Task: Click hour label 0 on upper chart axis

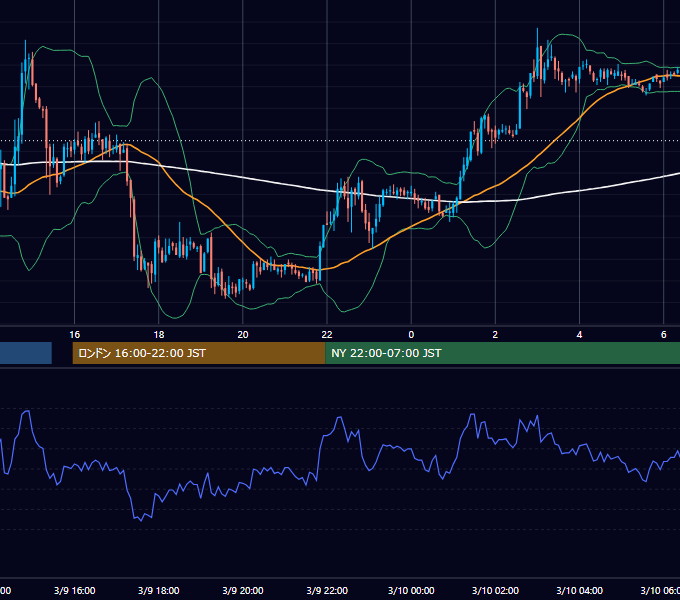Action: tap(411, 334)
